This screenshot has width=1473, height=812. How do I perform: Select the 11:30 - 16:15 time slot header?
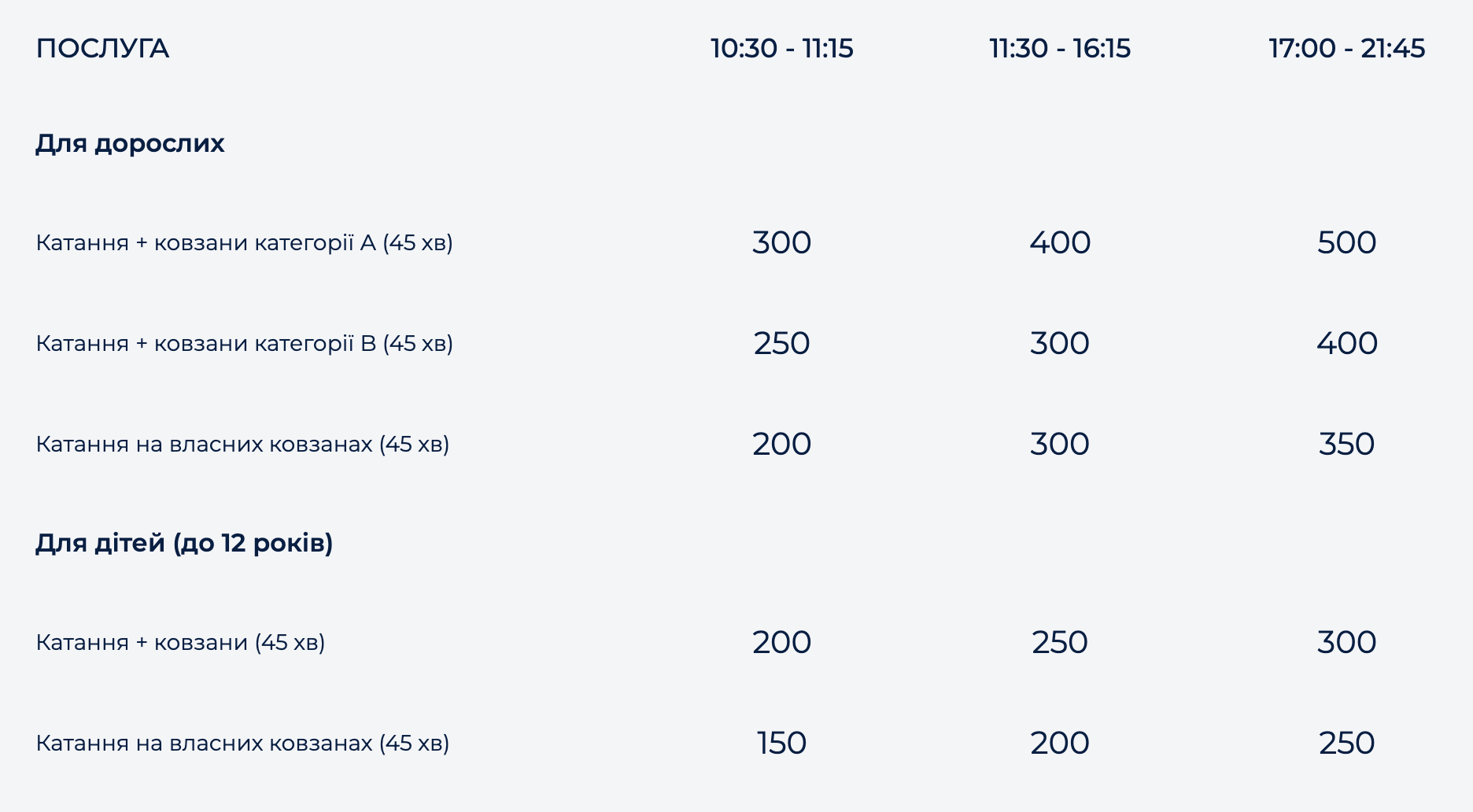(1059, 49)
